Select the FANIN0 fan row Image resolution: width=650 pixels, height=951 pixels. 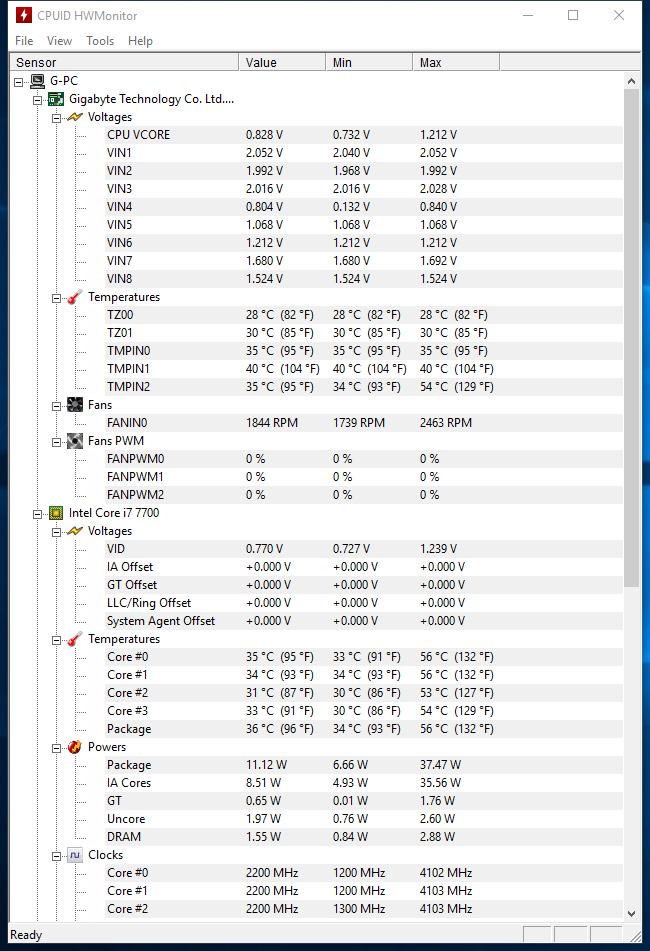tap(364, 423)
